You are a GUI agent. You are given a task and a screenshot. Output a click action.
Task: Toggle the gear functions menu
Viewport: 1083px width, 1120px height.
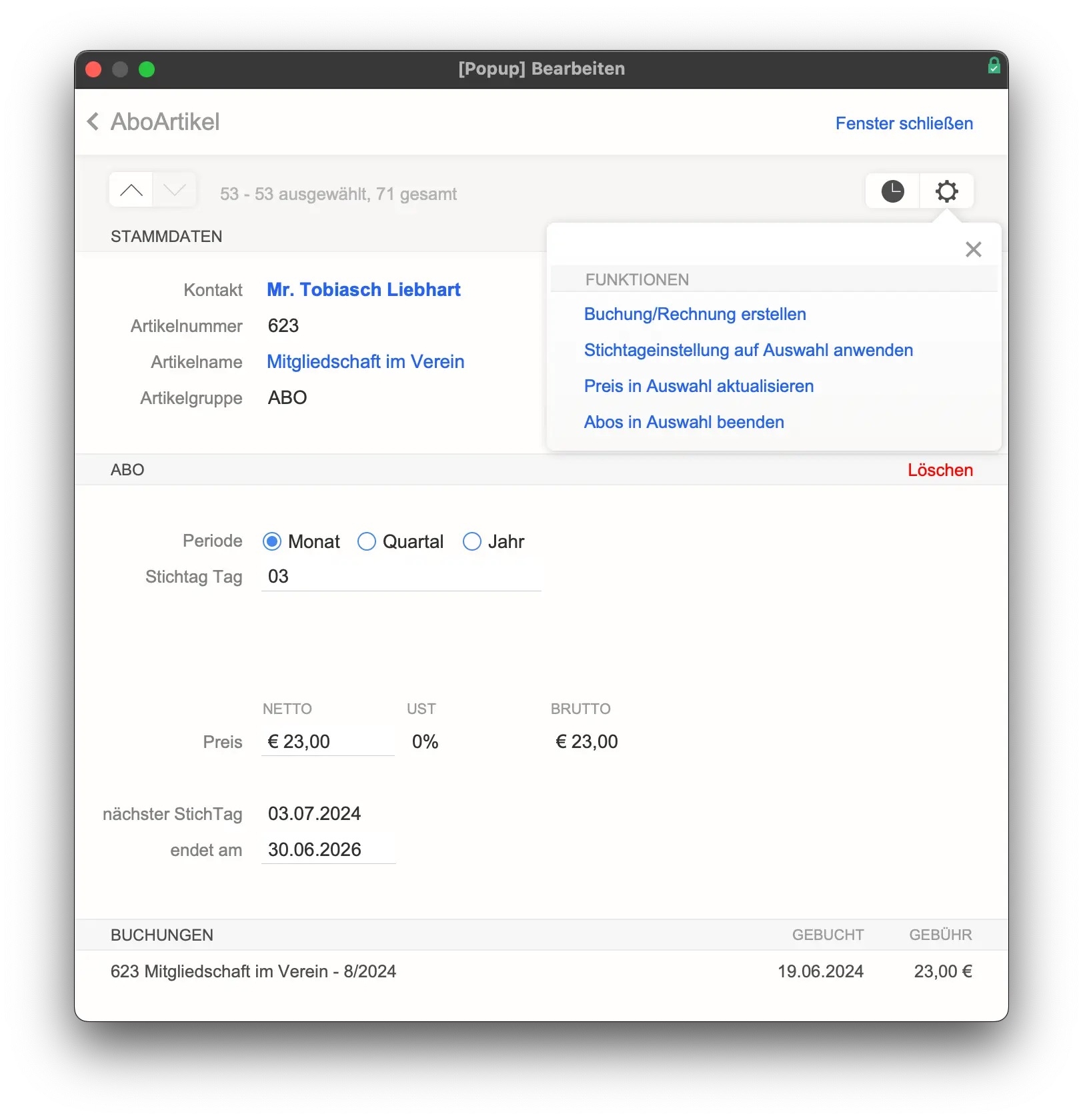(x=946, y=191)
